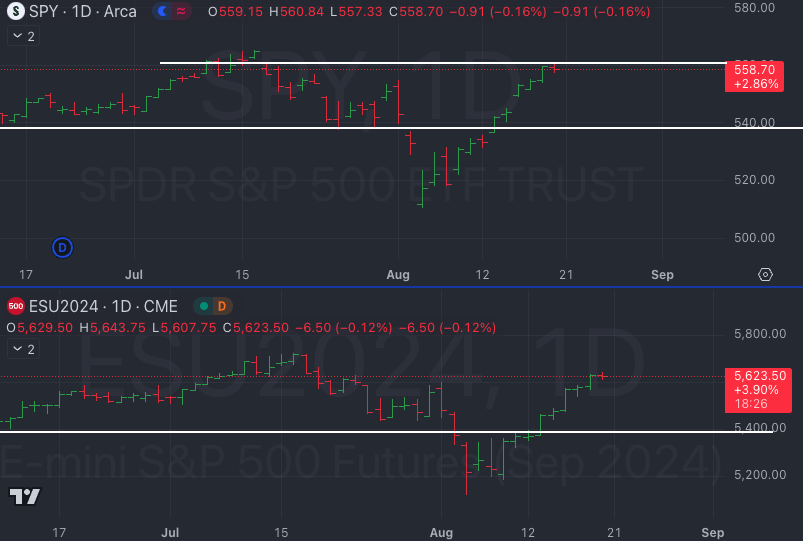Click the green market open status dot
The image size is (803, 541).
coord(203,305)
